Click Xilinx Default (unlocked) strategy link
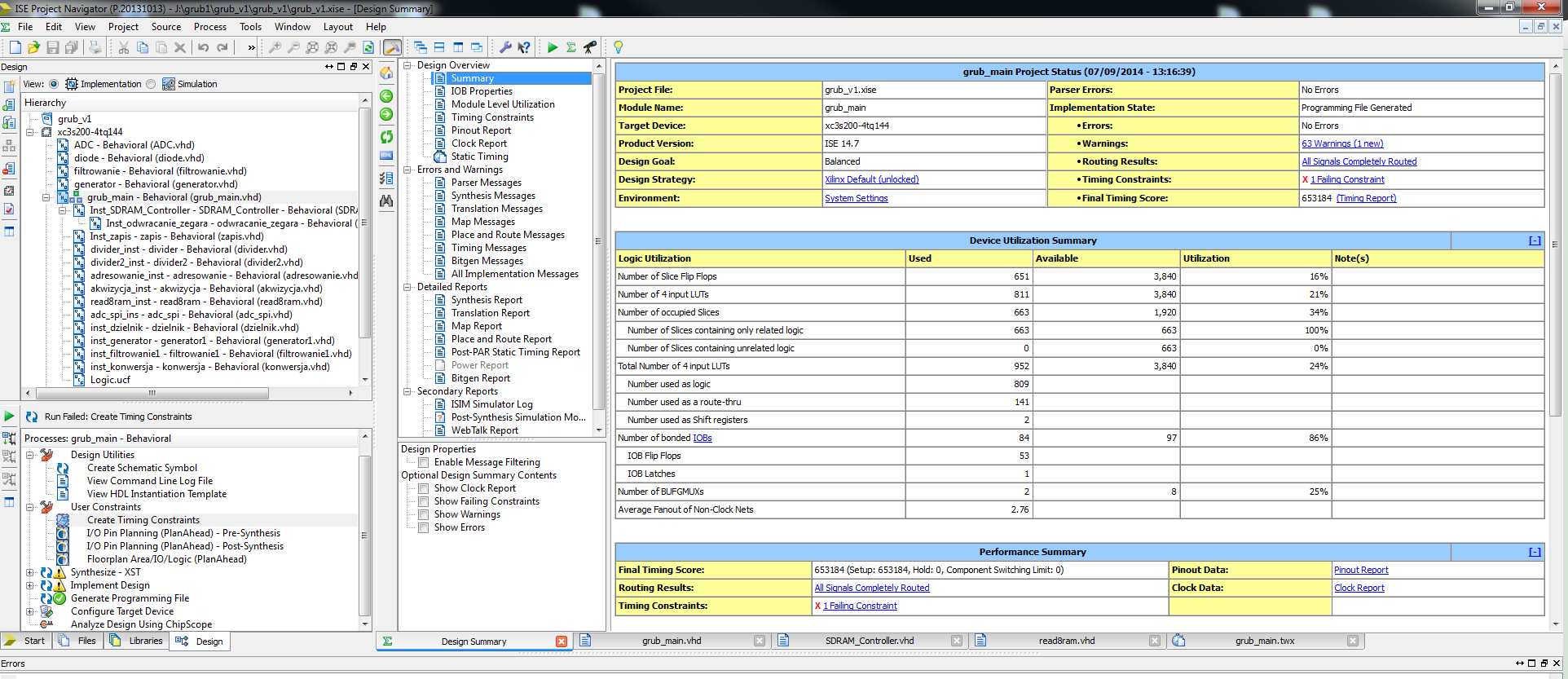1568x679 pixels. pos(871,179)
